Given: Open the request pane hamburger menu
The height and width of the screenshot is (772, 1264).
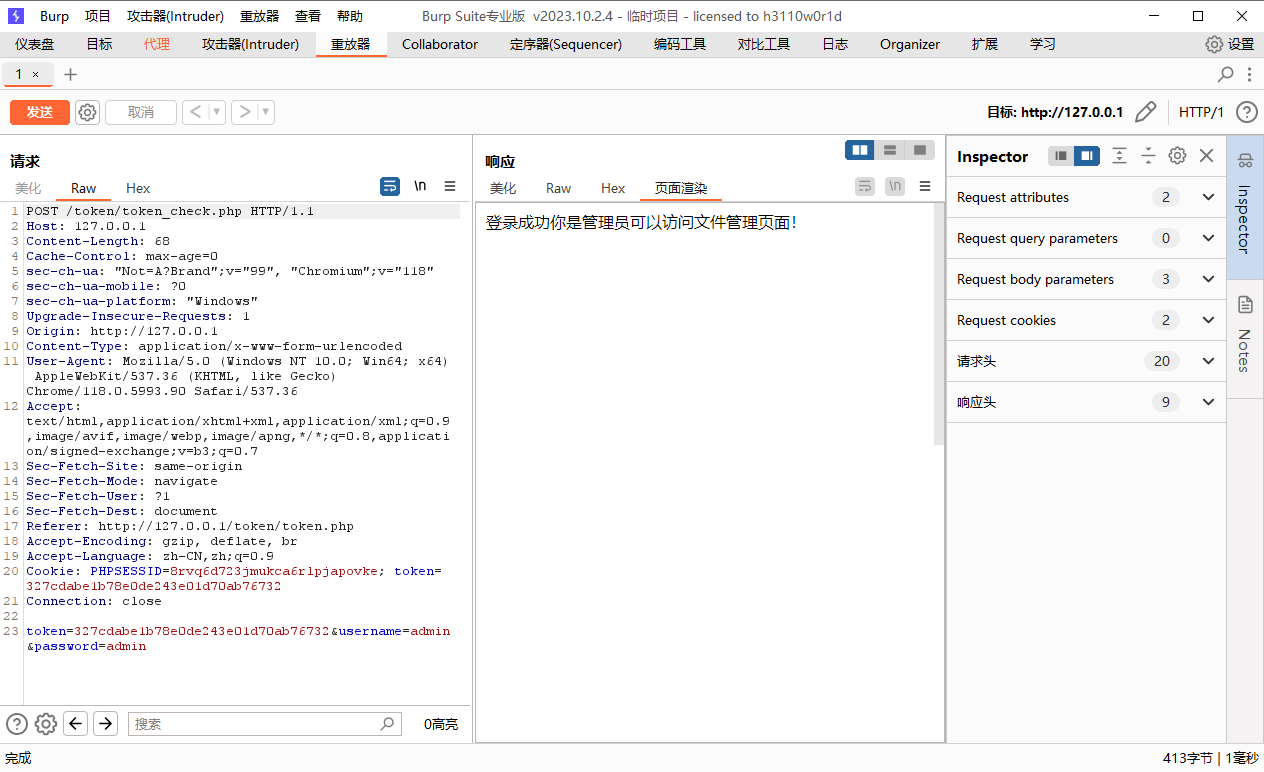Looking at the screenshot, I should tap(450, 186).
